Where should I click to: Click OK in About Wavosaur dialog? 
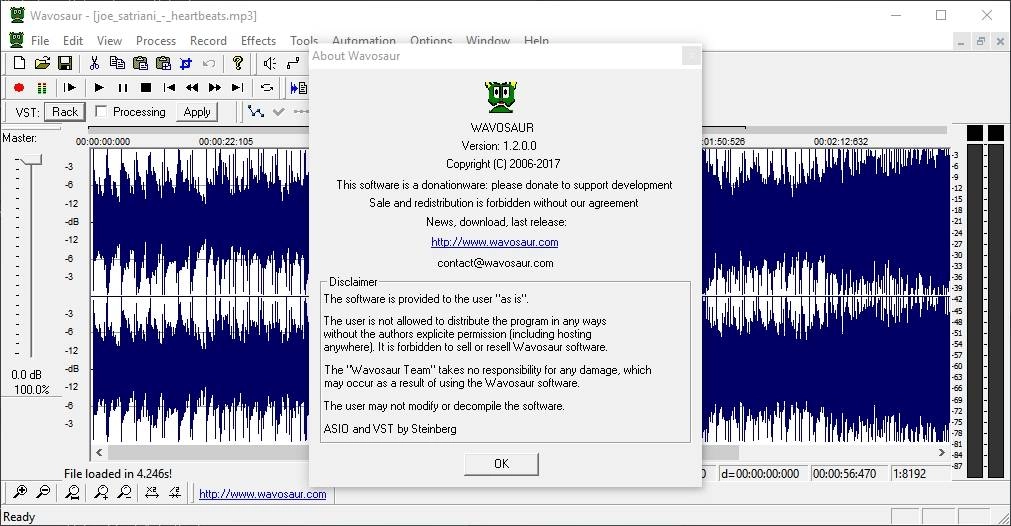501,463
